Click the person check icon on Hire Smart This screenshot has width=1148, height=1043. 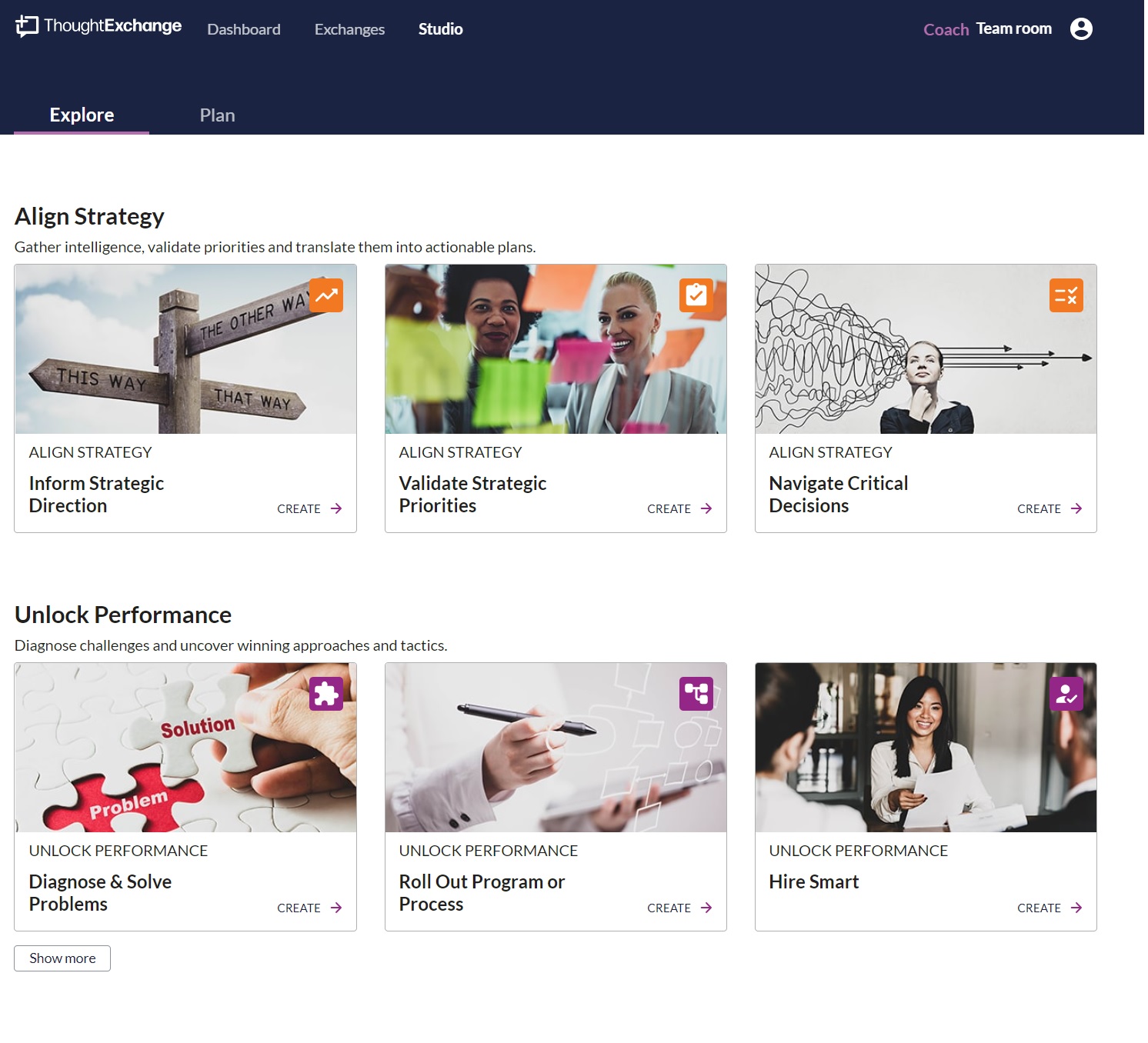[x=1066, y=694]
